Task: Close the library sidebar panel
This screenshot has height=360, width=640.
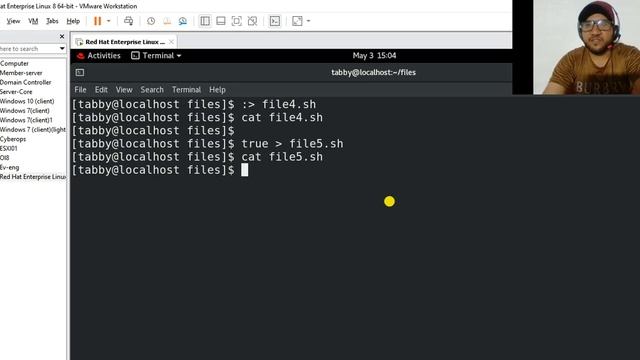Action: pos(62,36)
